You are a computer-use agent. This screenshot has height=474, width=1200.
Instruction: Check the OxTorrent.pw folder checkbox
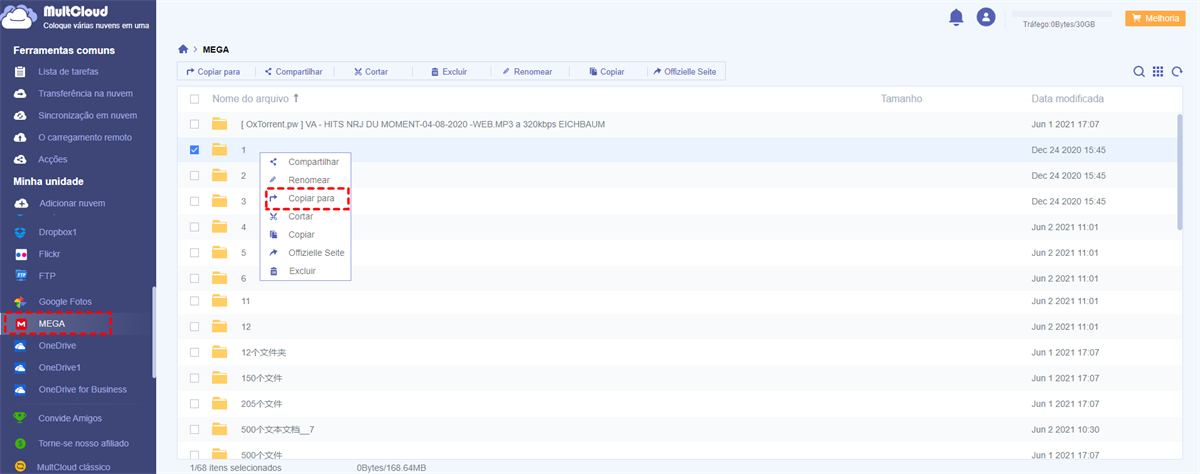pos(194,124)
